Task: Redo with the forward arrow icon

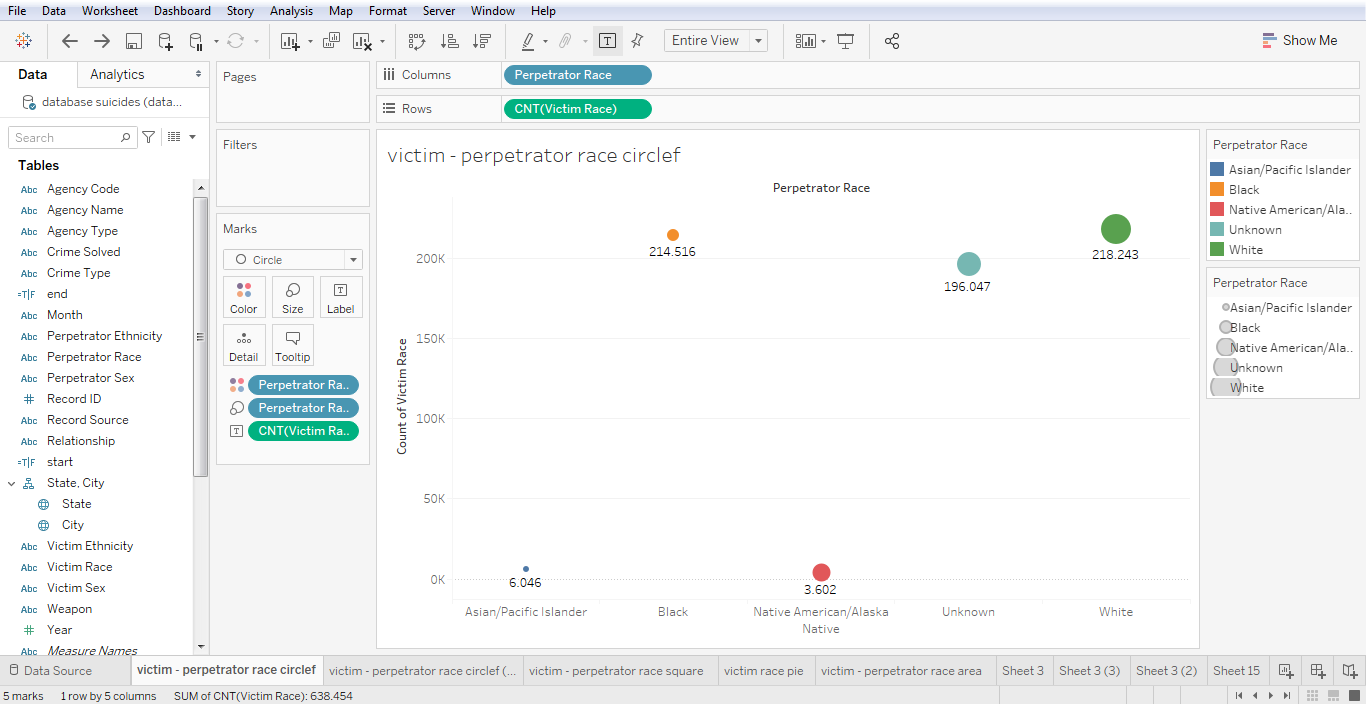Action: pos(102,41)
